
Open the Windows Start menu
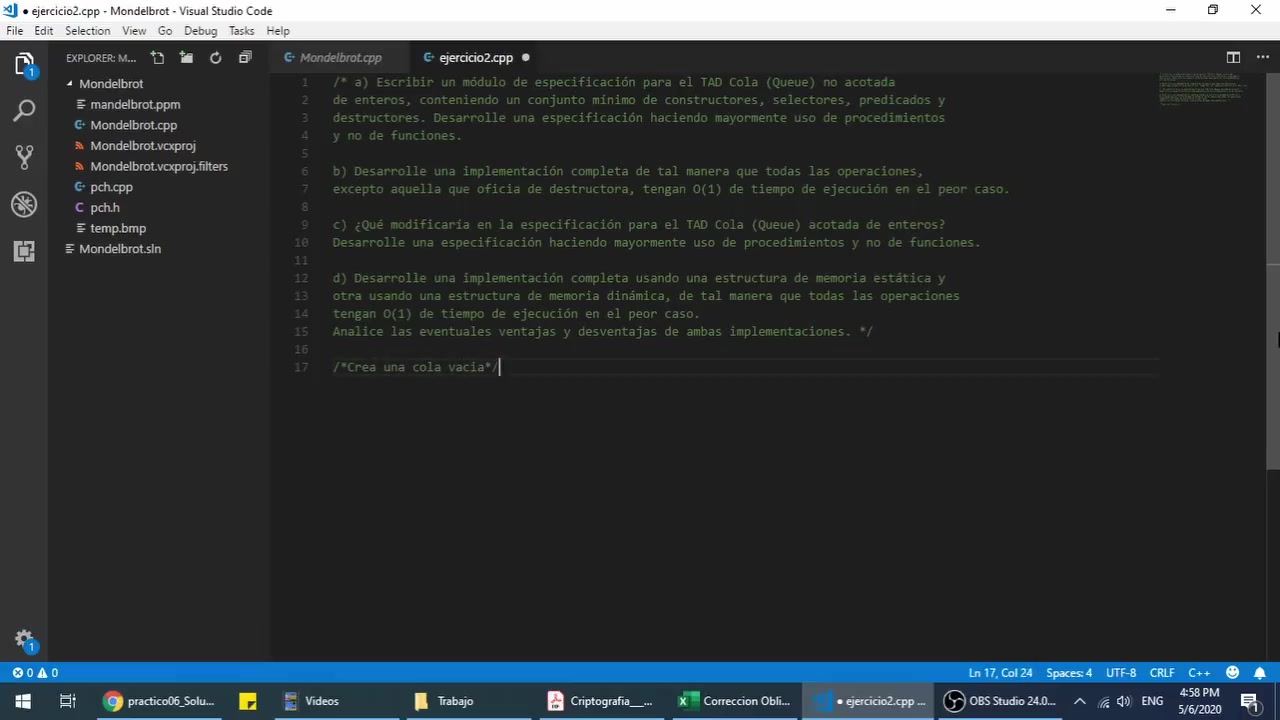(23, 701)
